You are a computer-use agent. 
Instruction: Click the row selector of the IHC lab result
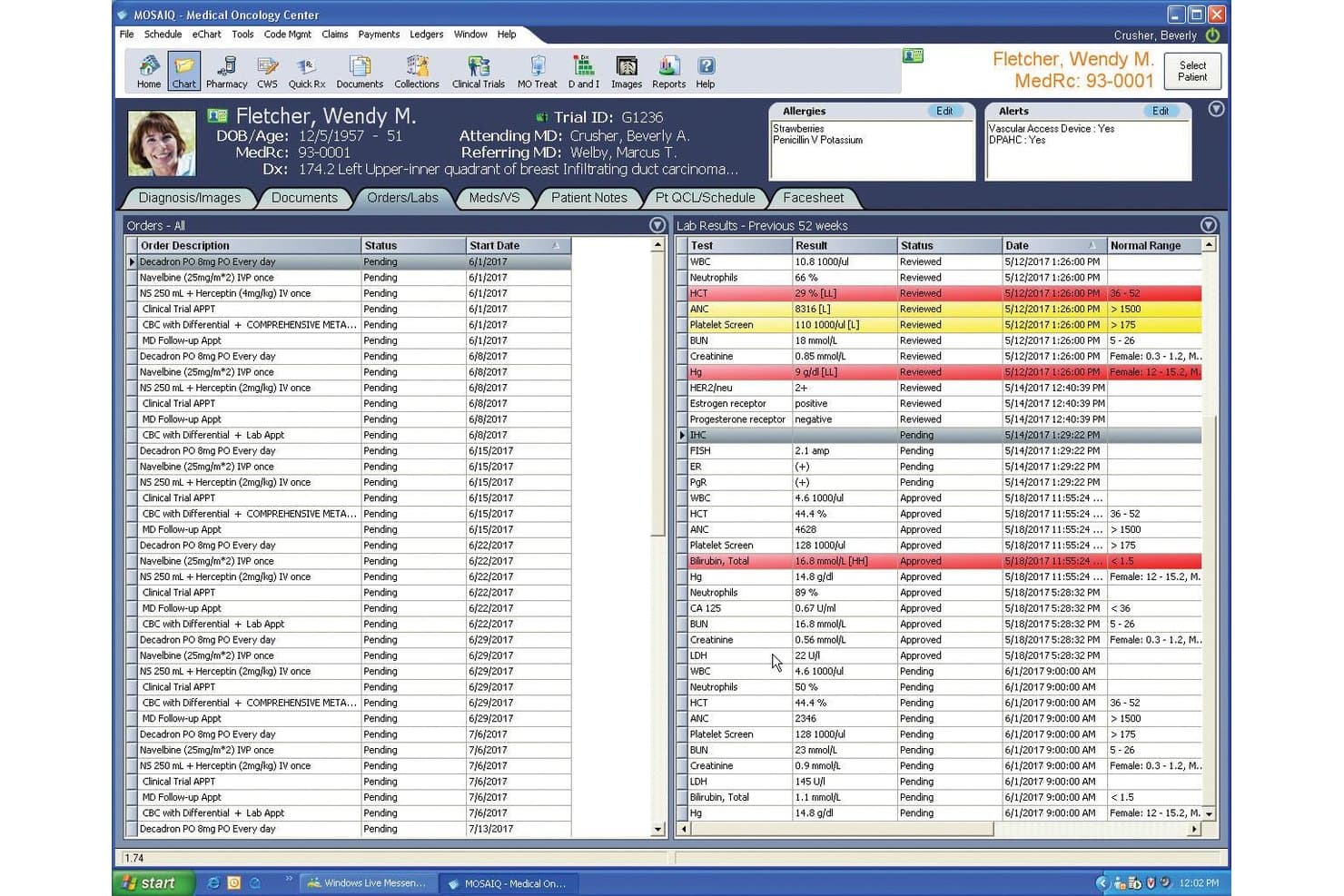(682, 436)
